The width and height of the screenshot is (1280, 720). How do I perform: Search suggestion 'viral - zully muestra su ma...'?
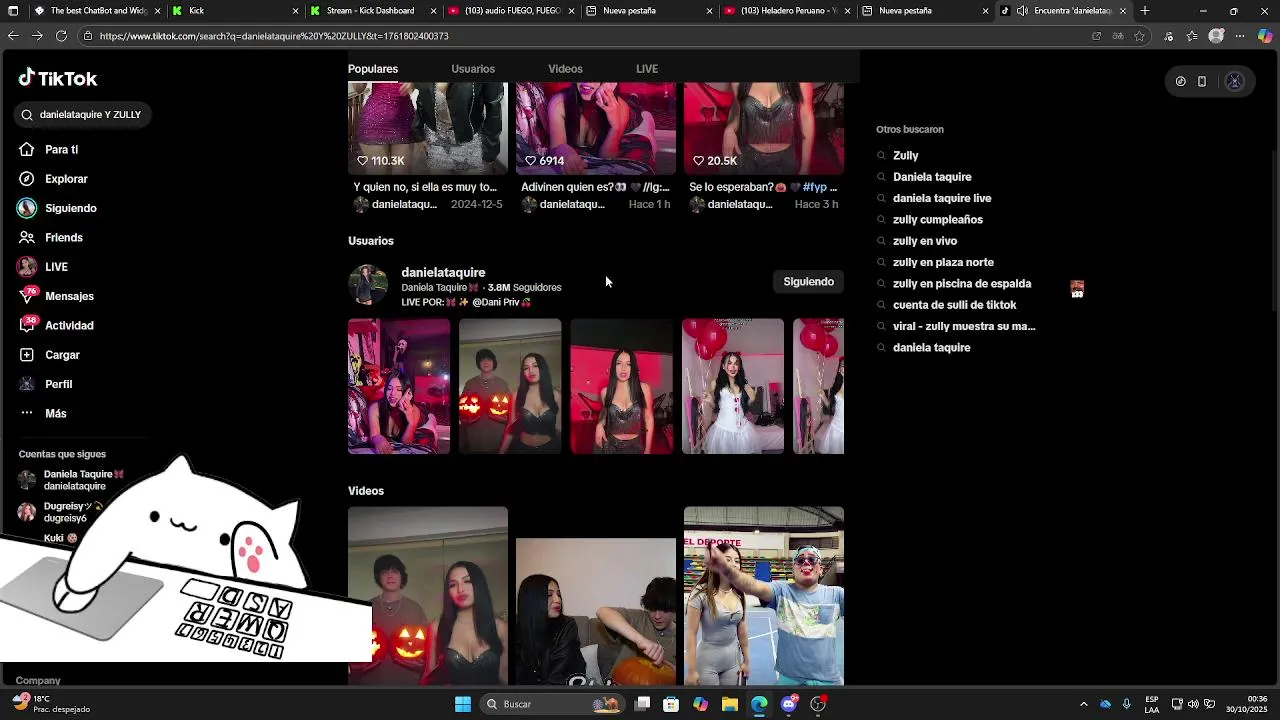[x=964, y=327]
